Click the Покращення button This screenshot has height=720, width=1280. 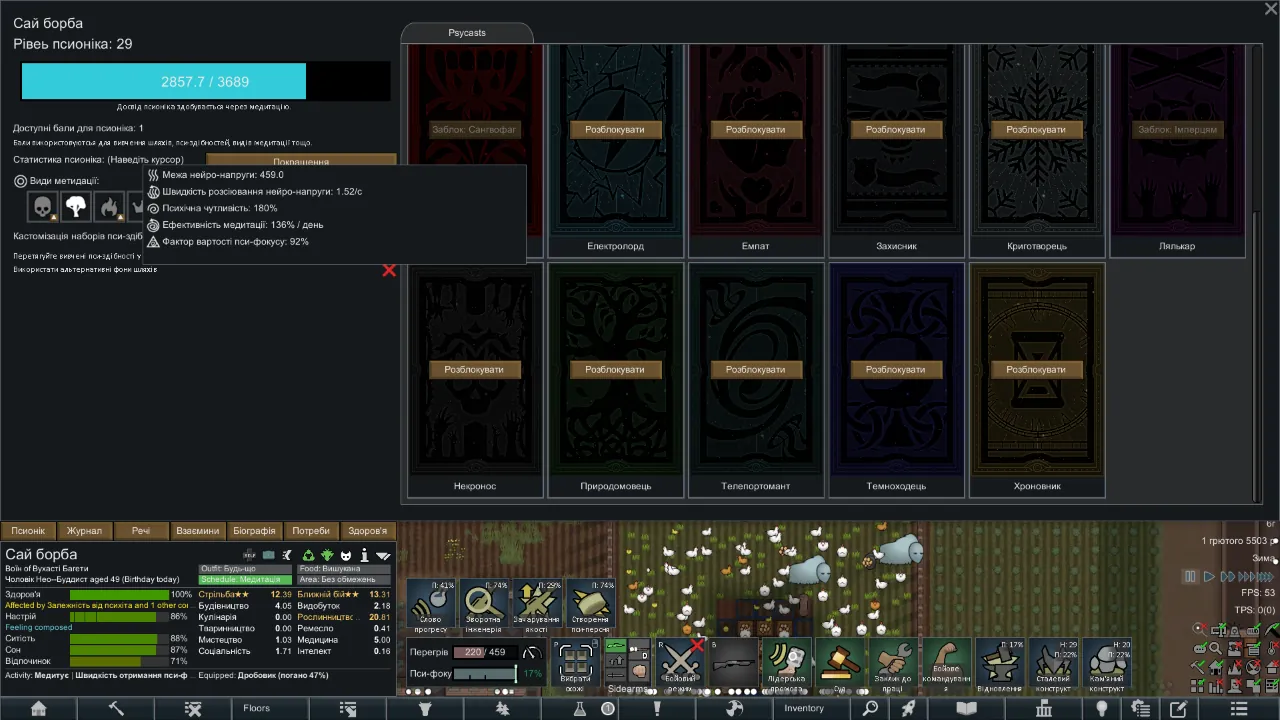301,161
